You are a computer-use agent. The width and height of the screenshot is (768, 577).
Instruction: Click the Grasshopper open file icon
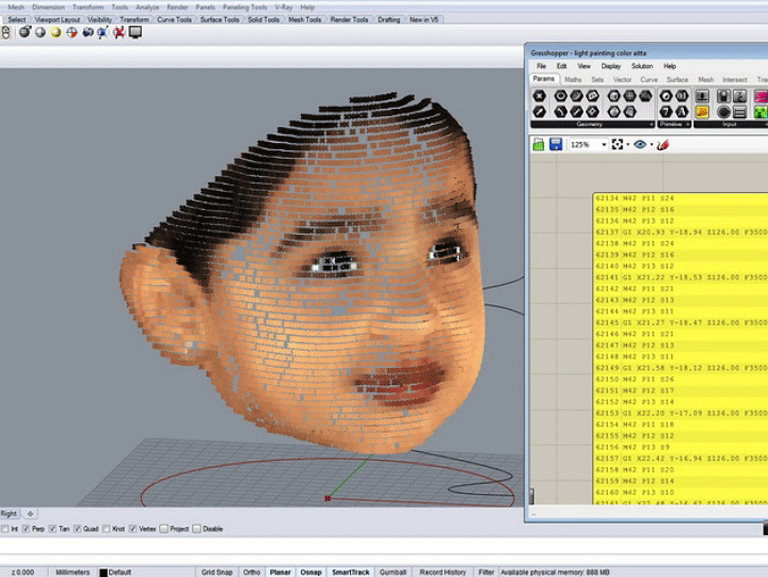point(539,145)
